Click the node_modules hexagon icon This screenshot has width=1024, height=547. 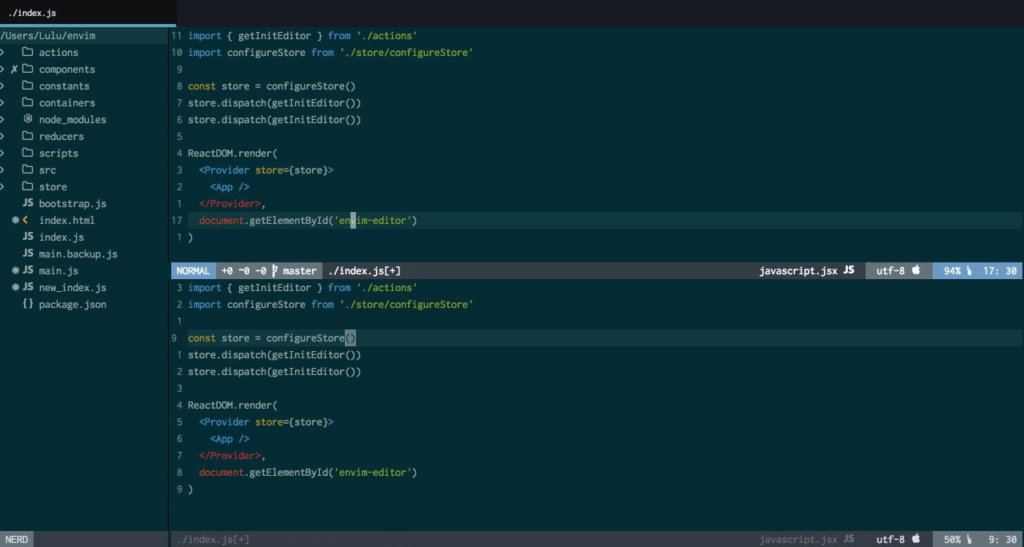point(28,120)
